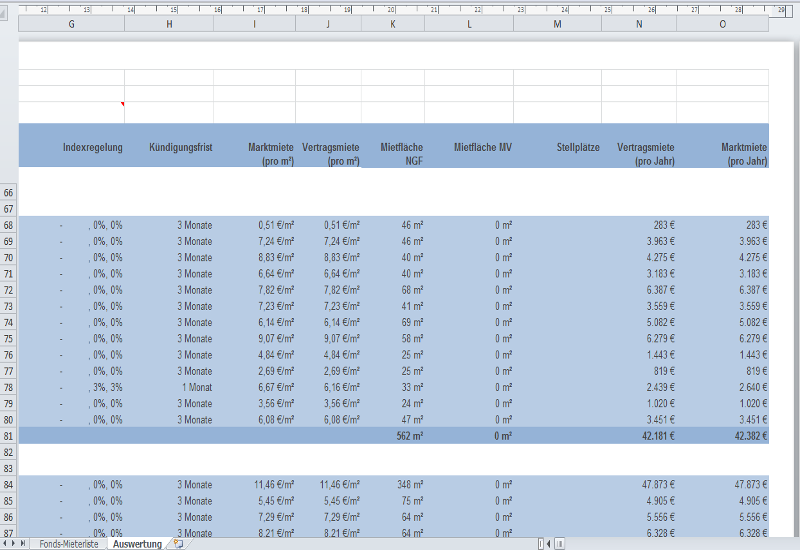Go to next sheet with navigation arrow
Screen dimensions: 800x550
[x=13, y=544]
